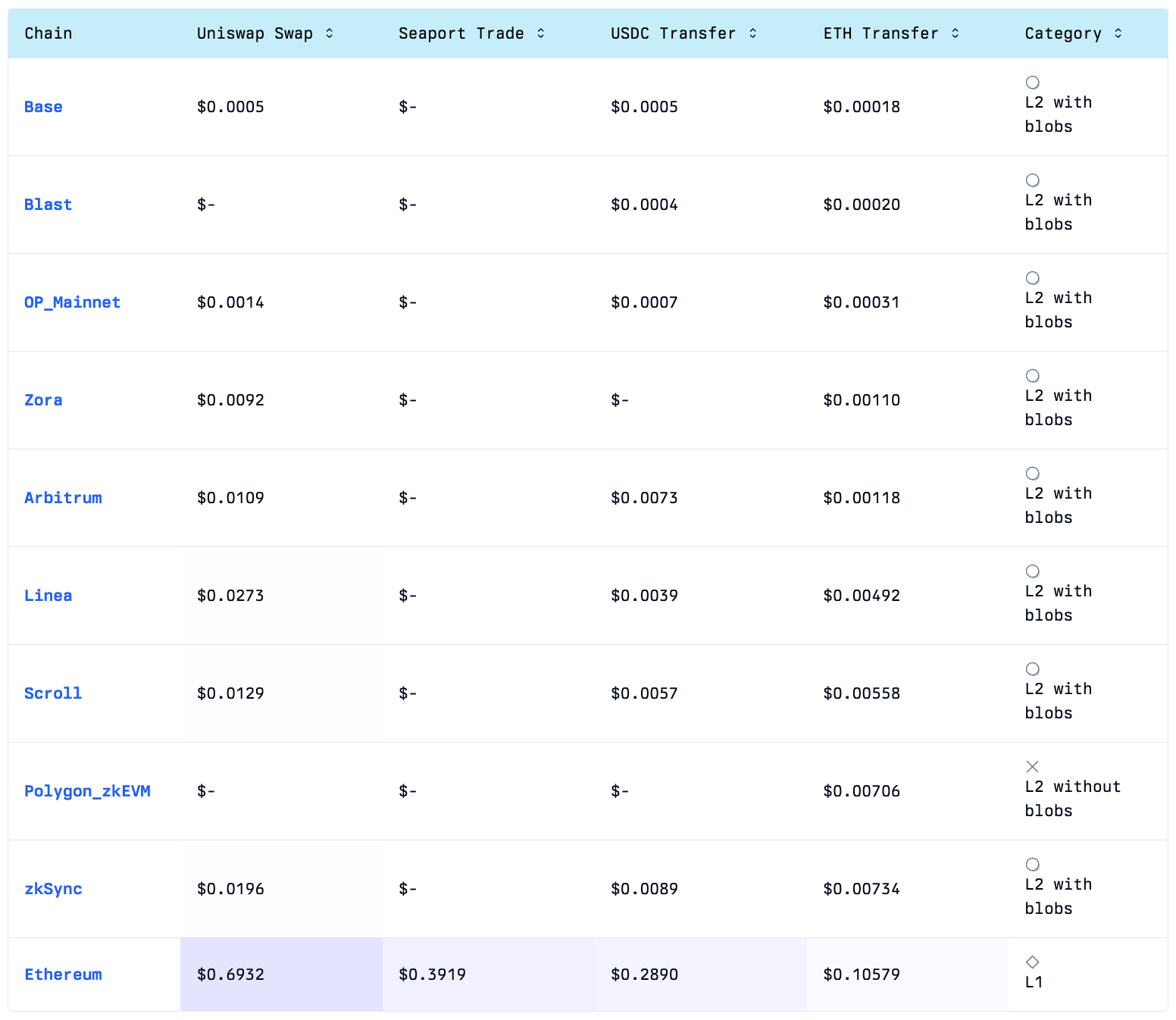Click the ETH Transfer header label
This screenshot has height=1020, width=1176.
[x=881, y=33]
